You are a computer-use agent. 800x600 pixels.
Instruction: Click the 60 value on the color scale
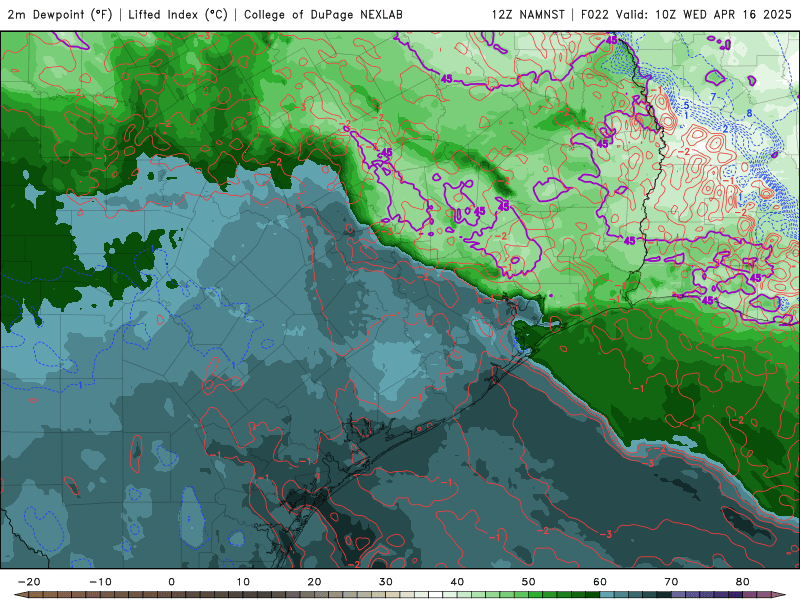[x=600, y=582]
